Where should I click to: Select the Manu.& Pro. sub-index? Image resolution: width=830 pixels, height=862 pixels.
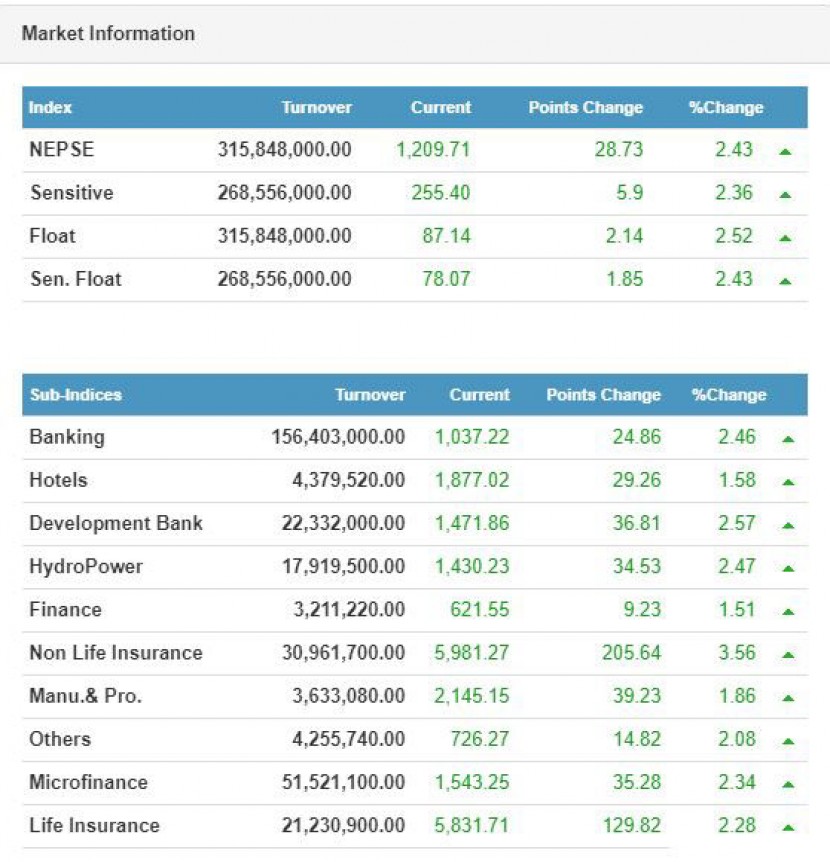(85, 696)
